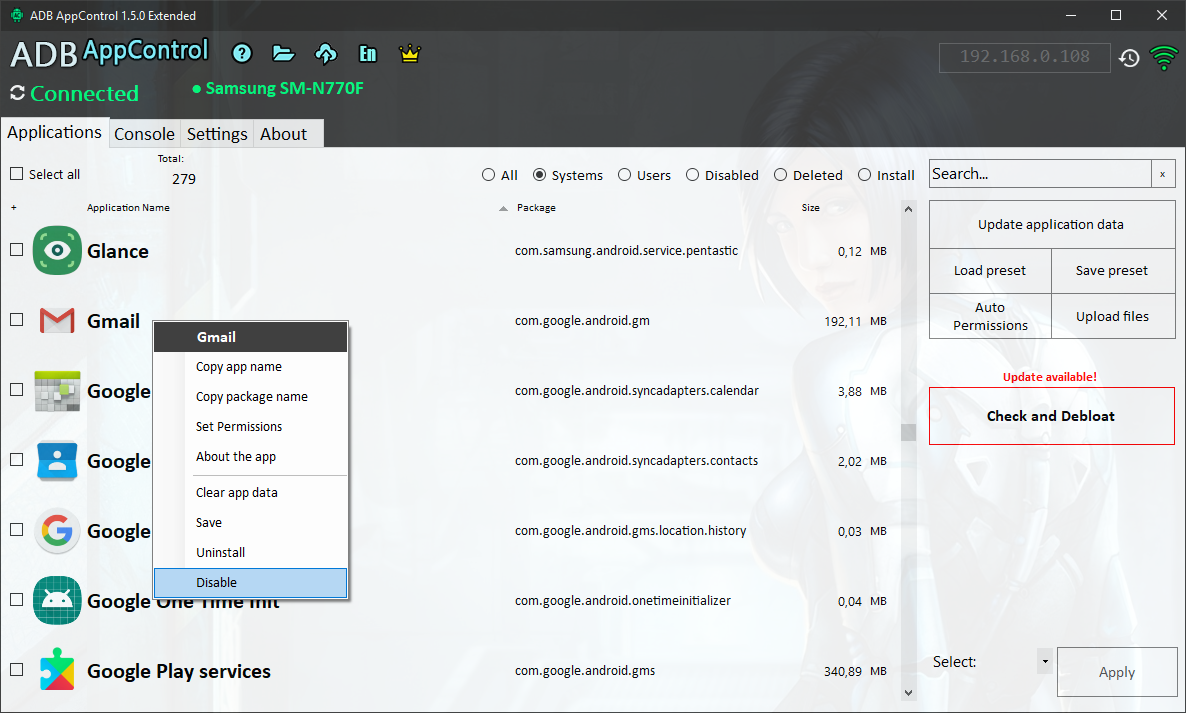Select the Deleted filter radio button
This screenshot has height=713, width=1186.
[x=781, y=175]
